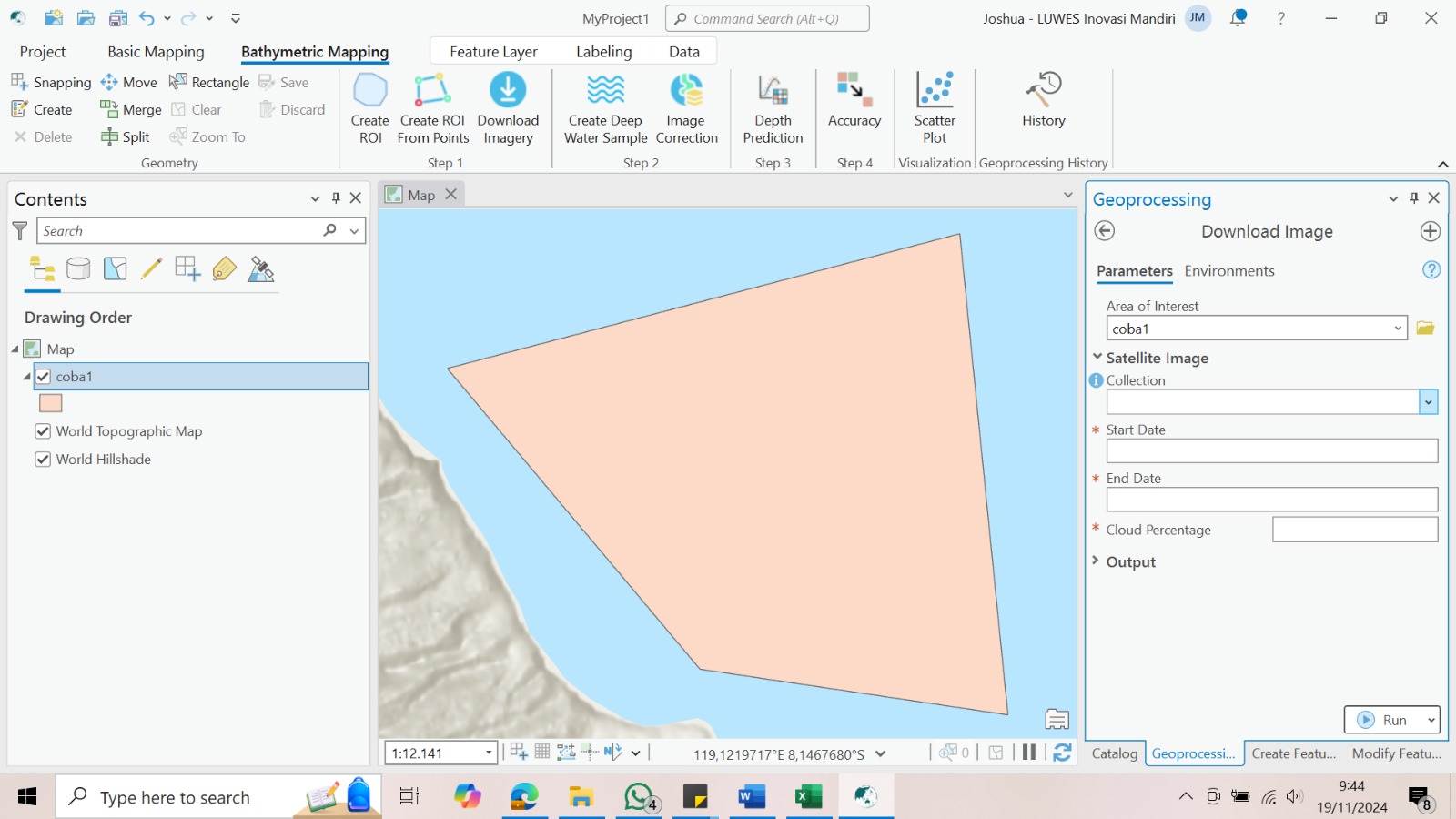This screenshot has width=1456, height=819.
Task: Launch the Download Imagery tool
Action: (508, 109)
